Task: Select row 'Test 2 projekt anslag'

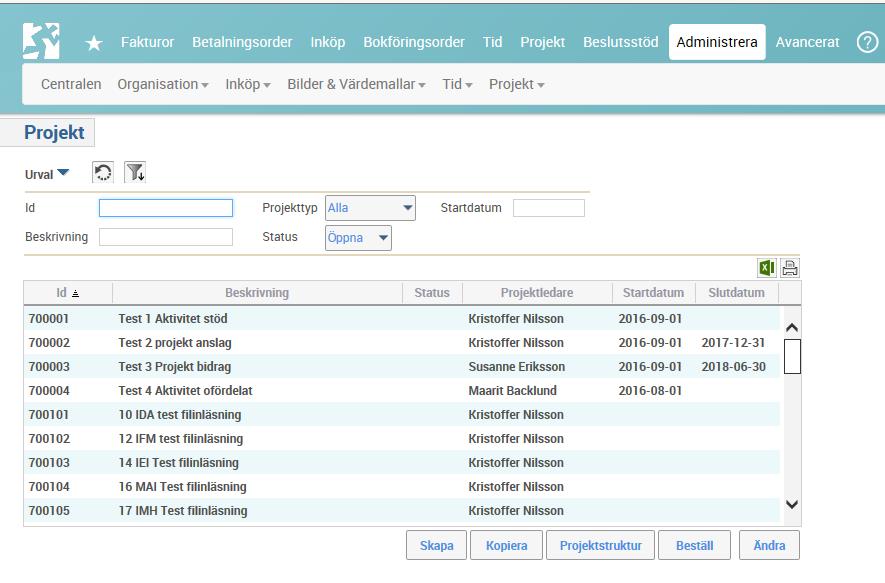Action: [x=402, y=343]
